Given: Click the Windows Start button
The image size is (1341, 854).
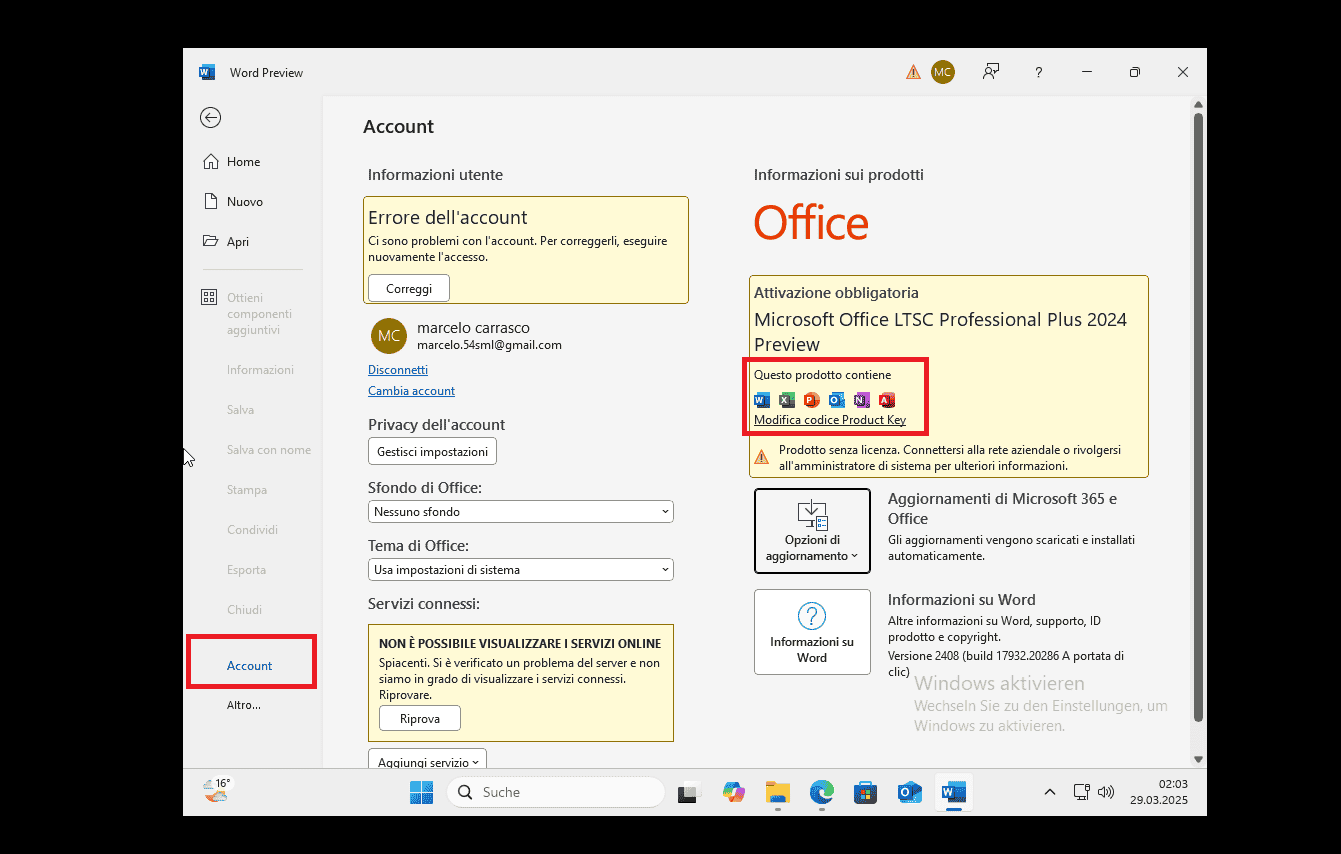Looking at the screenshot, I should (421, 792).
